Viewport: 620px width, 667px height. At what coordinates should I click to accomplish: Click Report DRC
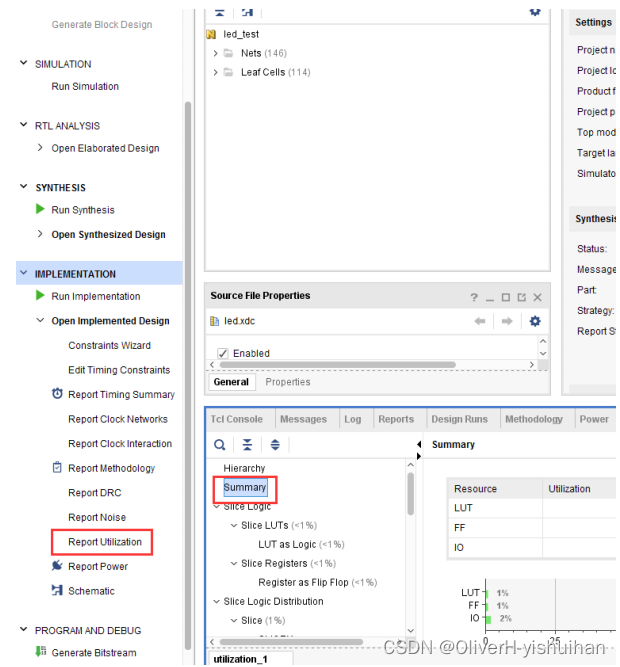coord(95,493)
